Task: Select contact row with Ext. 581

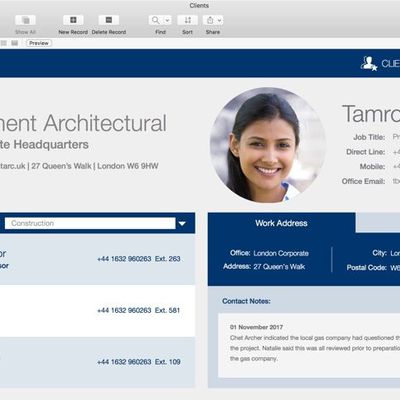Action: click(x=97, y=311)
